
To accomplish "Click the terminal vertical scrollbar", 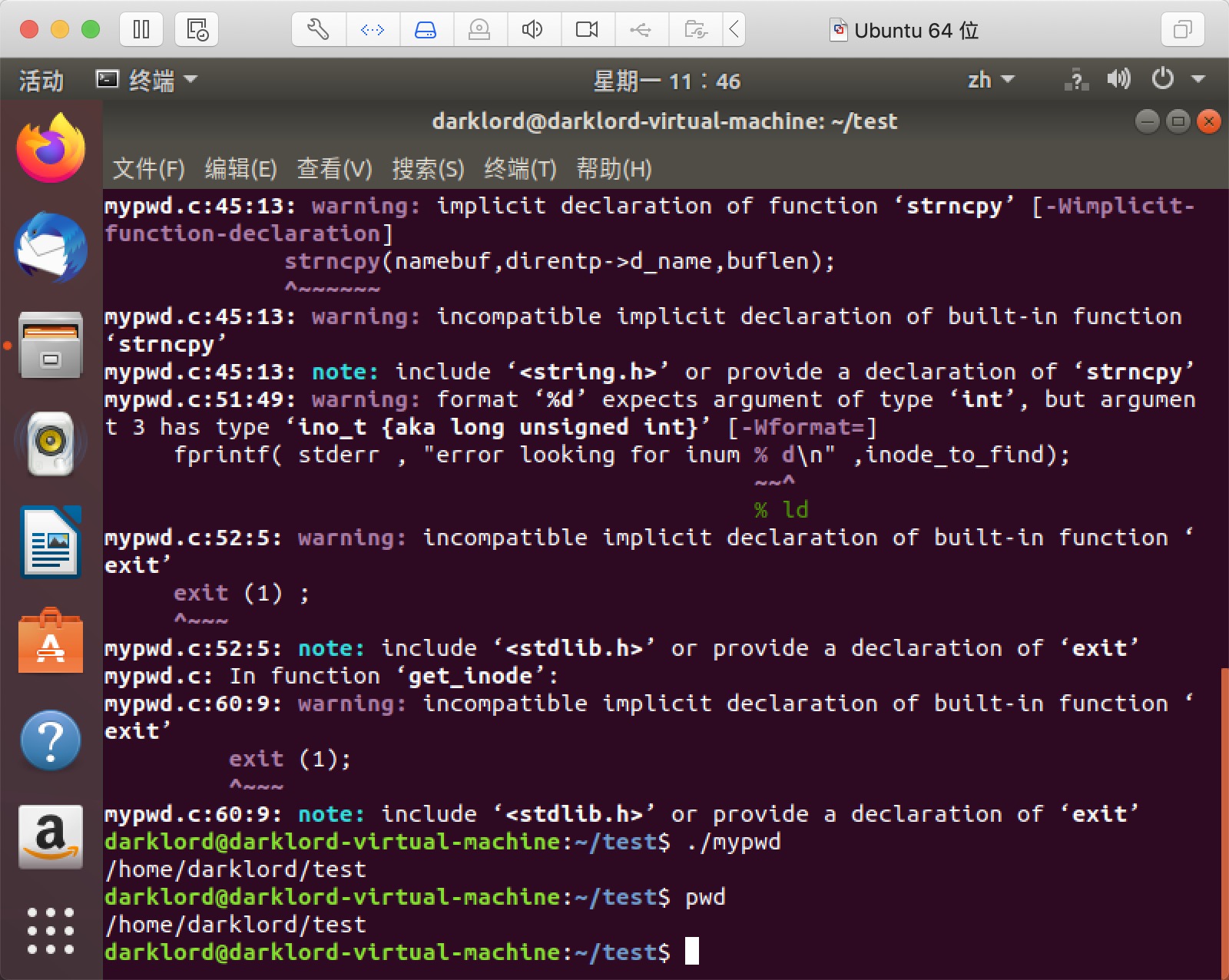I will coord(1224,822).
